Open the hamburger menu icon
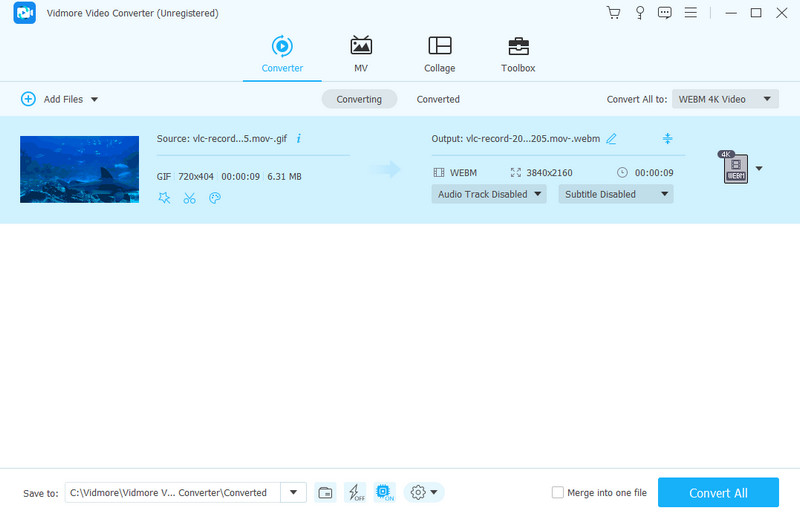Screen dimensions: 800x514 click(690, 13)
